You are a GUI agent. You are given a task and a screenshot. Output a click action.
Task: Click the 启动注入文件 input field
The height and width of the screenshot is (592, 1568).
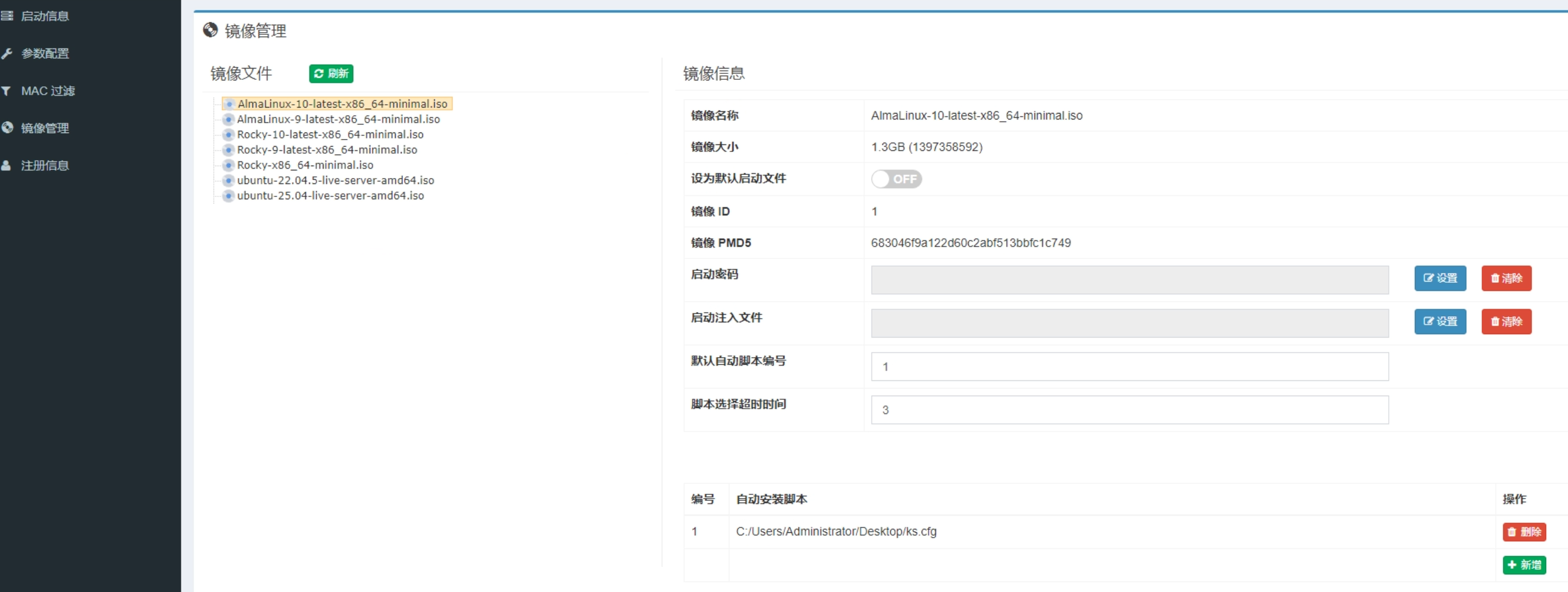[x=1130, y=323]
